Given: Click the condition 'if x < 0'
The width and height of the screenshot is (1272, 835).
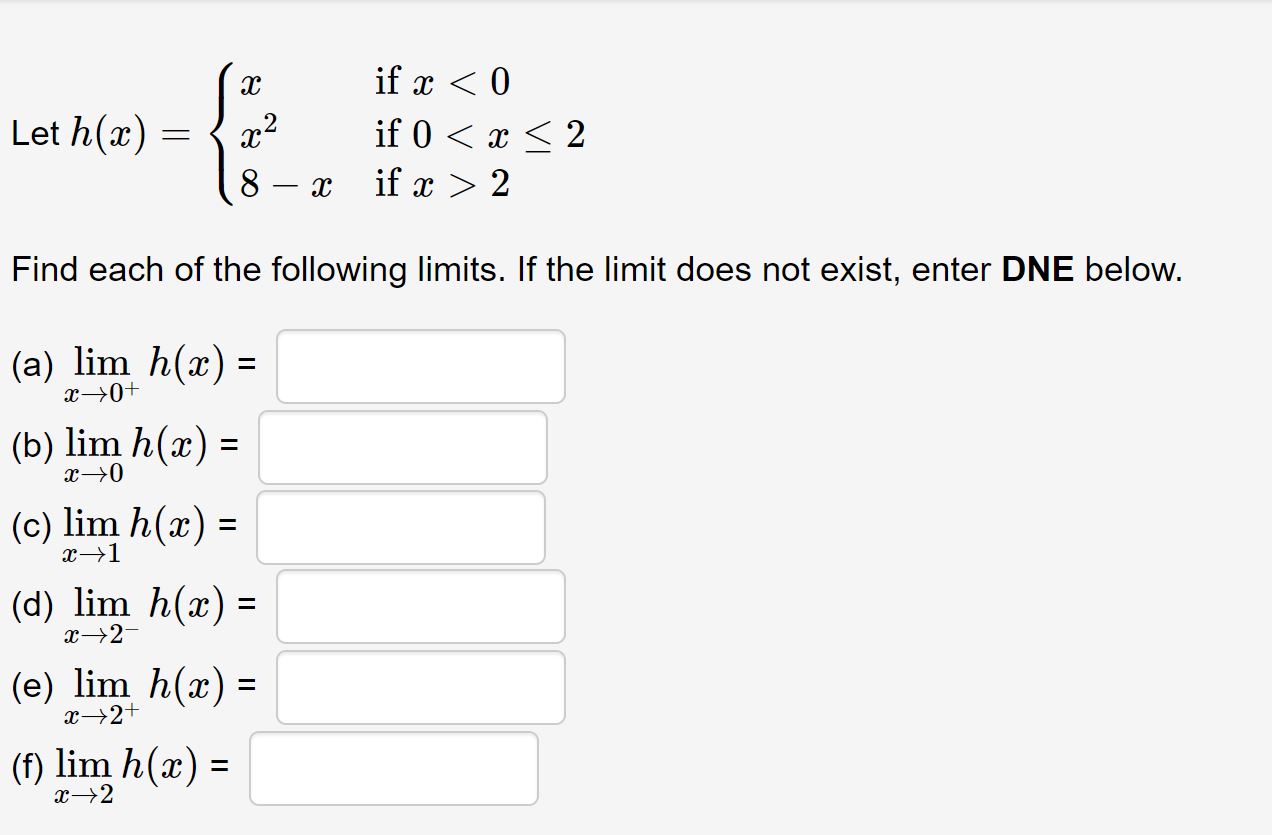Looking at the screenshot, I should tap(441, 84).
